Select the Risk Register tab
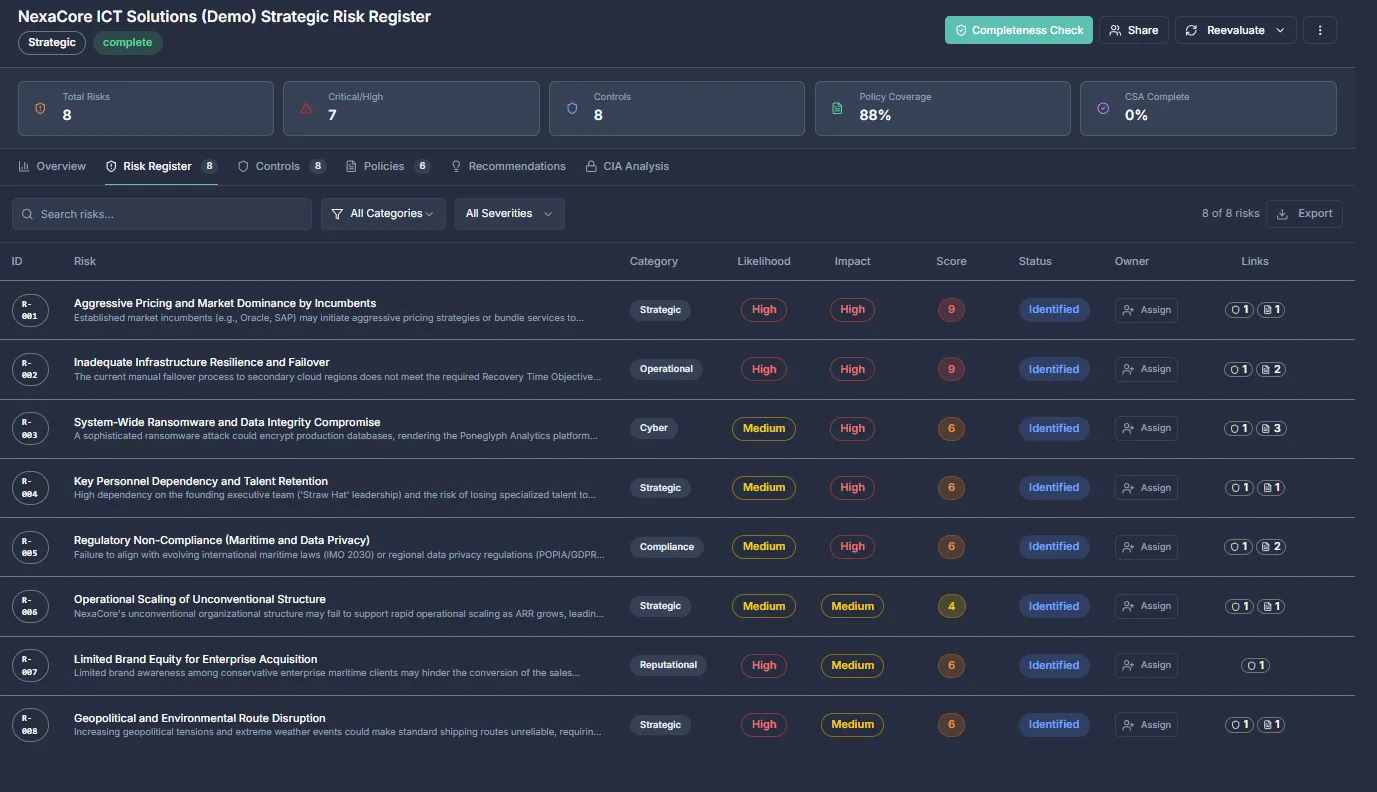Screen dimensions: 1377x792 [x=161, y=166]
